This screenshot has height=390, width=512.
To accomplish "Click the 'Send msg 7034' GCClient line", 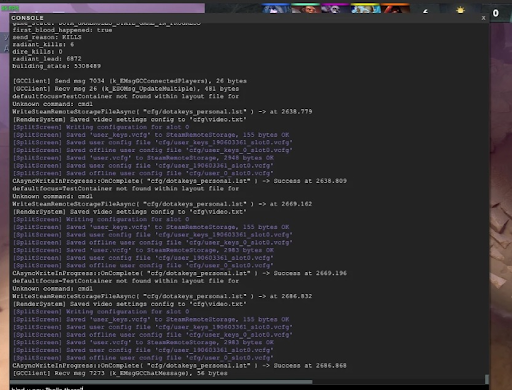I will [130, 81].
